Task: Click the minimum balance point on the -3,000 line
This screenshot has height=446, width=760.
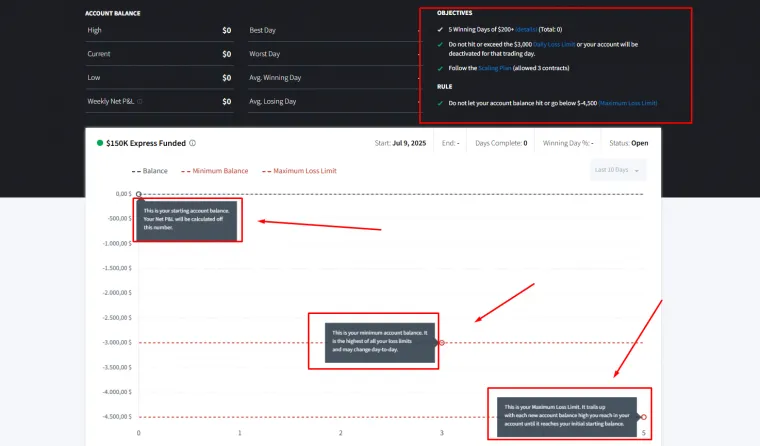Action: pyautogui.click(x=442, y=342)
